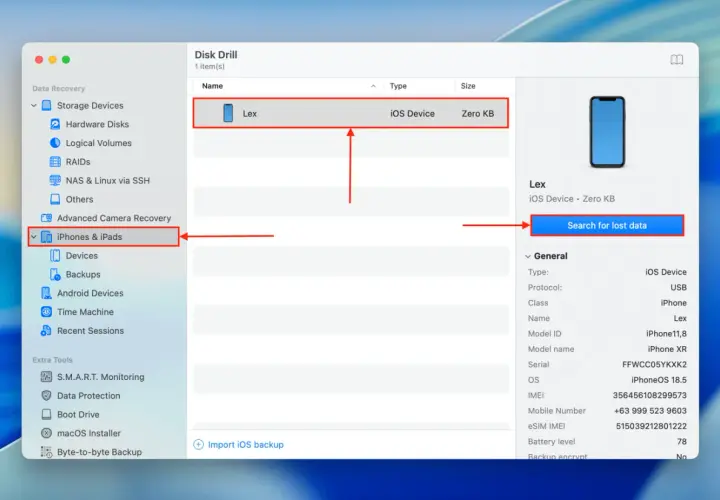Click the NAS & Linux via SSH icon
The height and width of the screenshot is (500, 720).
tap(55, 180)
